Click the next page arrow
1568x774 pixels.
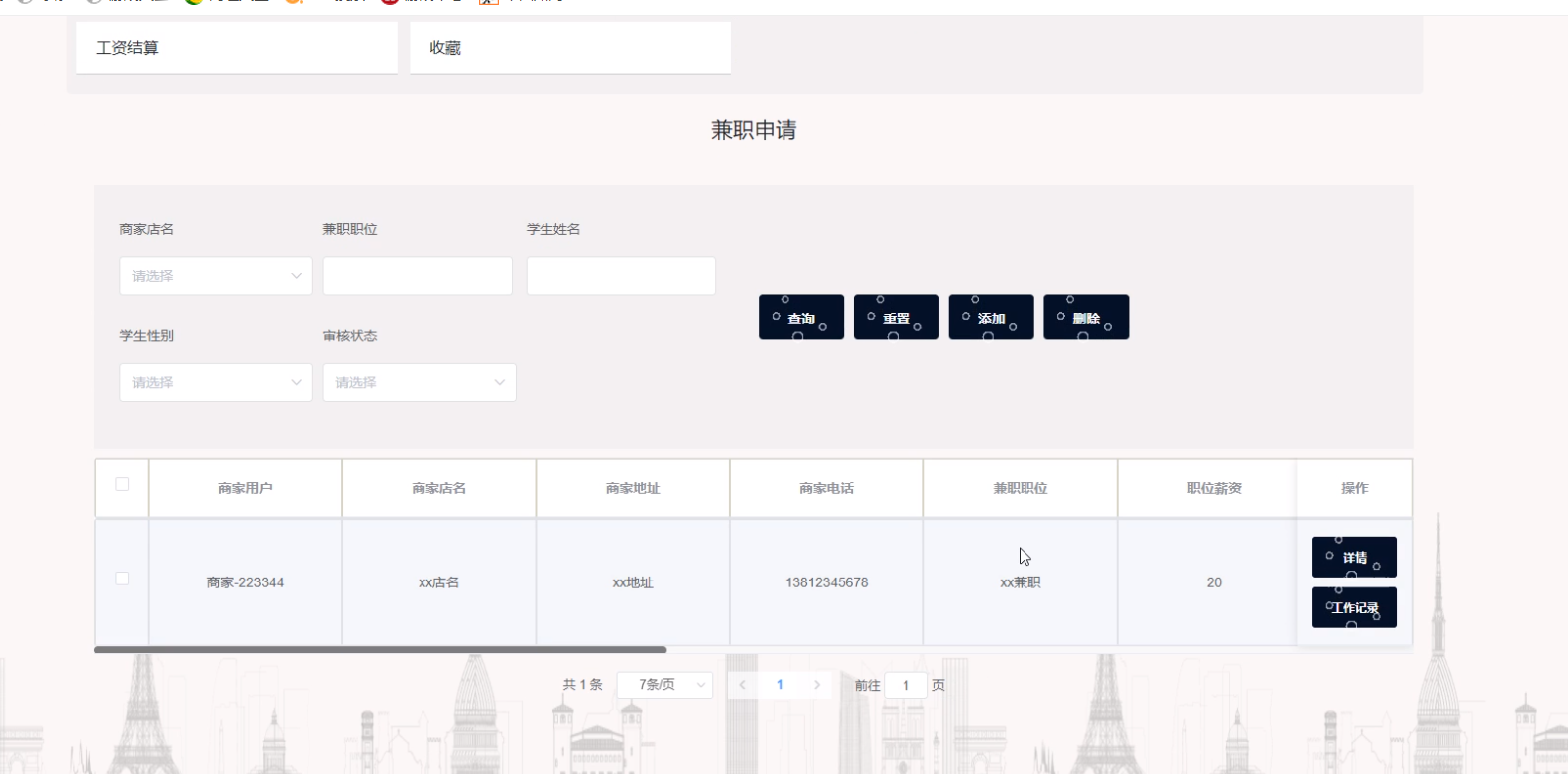click(x=817, y=685)
